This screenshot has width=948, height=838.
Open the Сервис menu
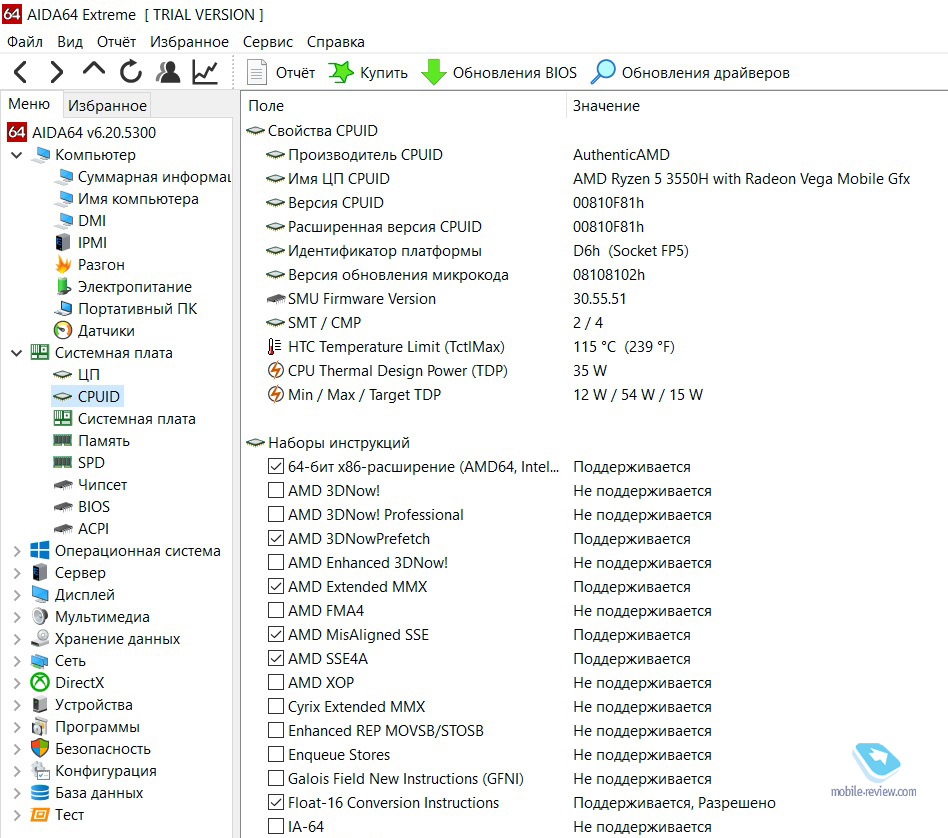[x=268, y=42]
